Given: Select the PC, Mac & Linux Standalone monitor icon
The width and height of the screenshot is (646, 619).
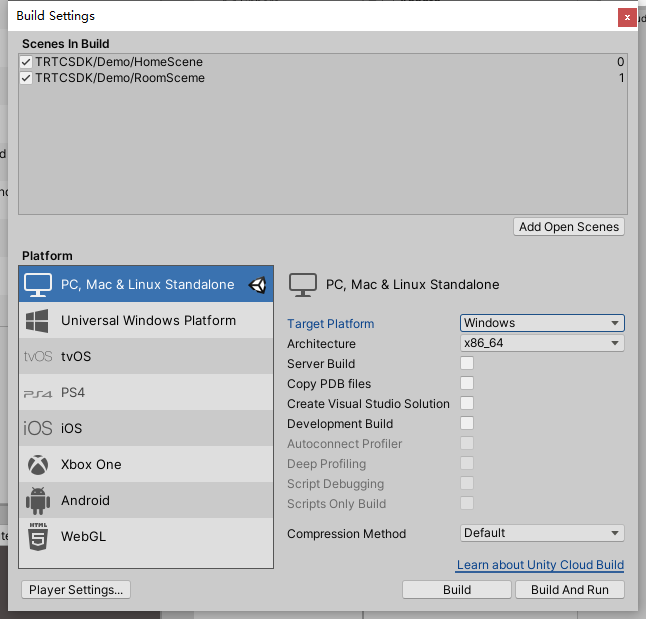Looking at the screenshot, I should click(x=37, y=285).
